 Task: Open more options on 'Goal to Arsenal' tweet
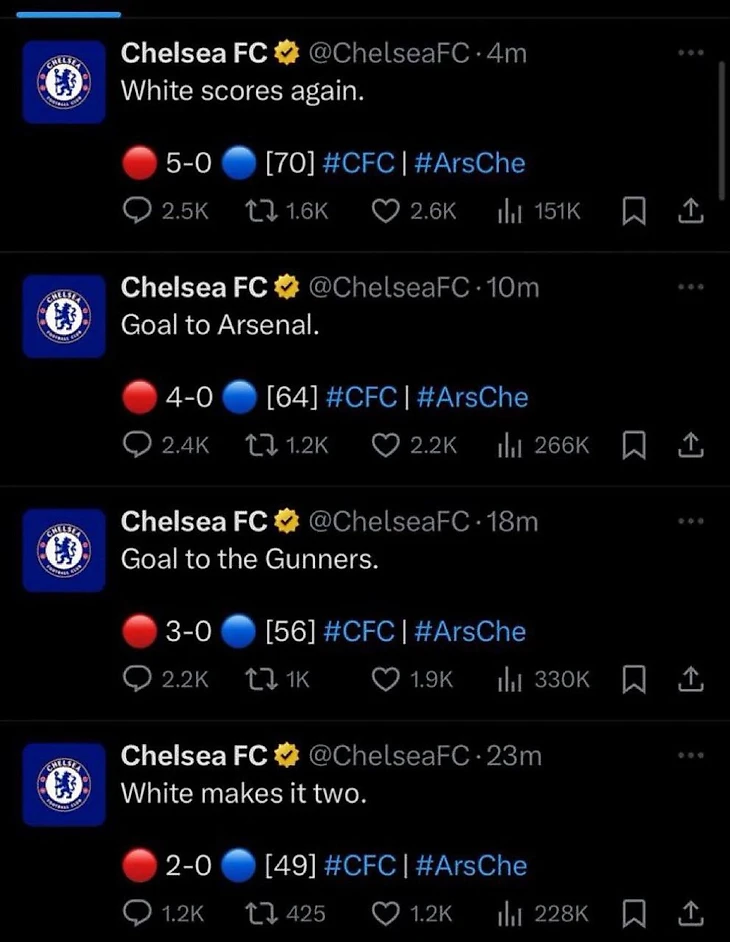point(692,287)
